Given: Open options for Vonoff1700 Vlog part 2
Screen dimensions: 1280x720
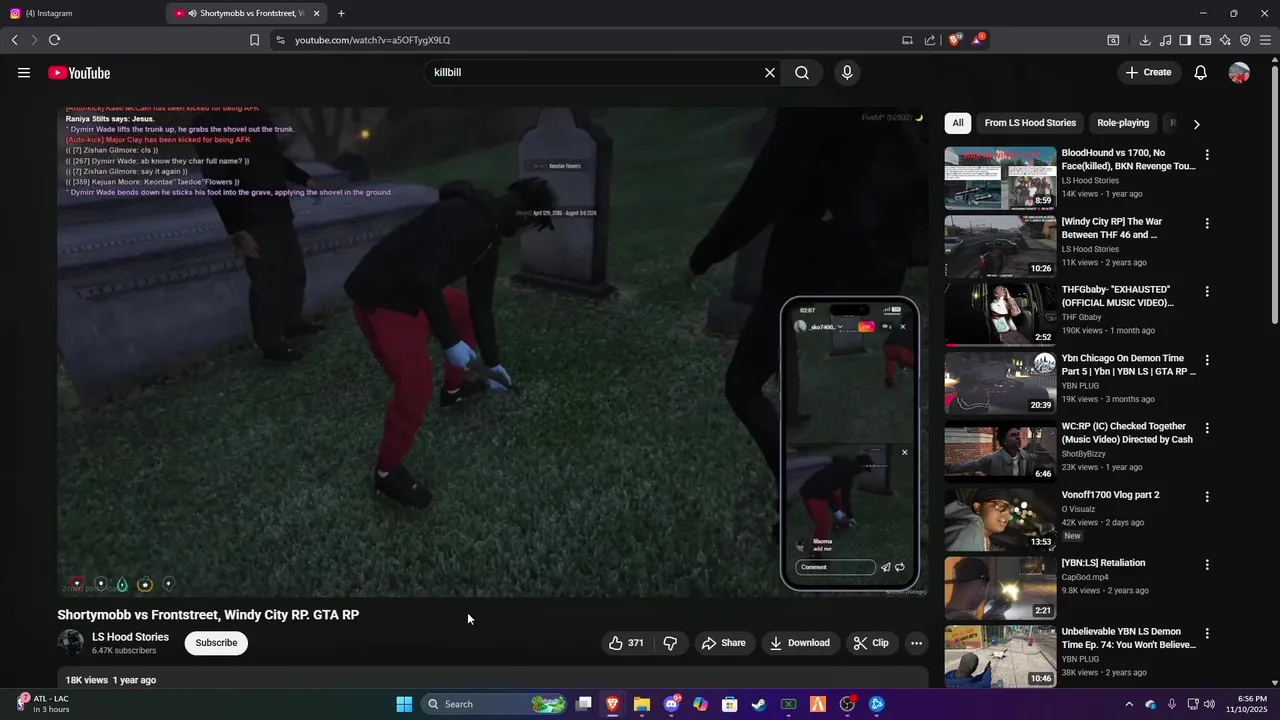Looking at the screenshot, I should [x=1207, y=496].
